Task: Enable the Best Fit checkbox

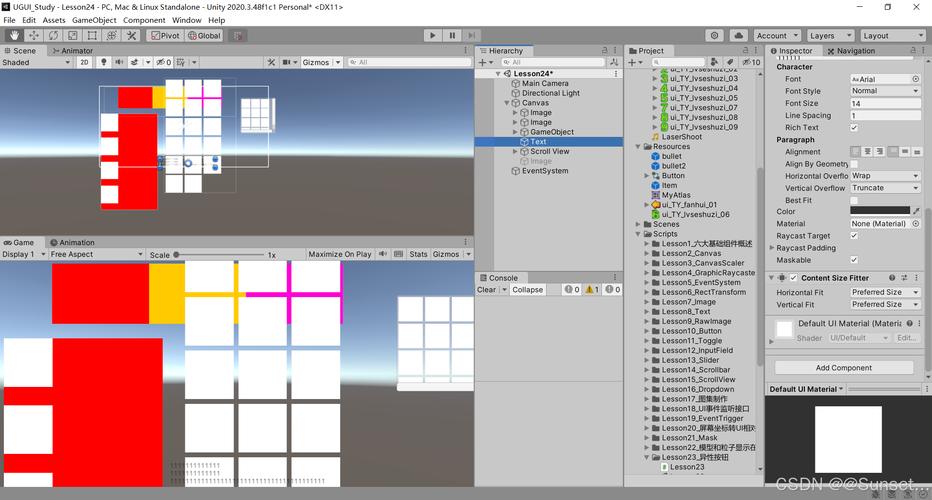Action: pyautogui.click(x=854, y=200)
